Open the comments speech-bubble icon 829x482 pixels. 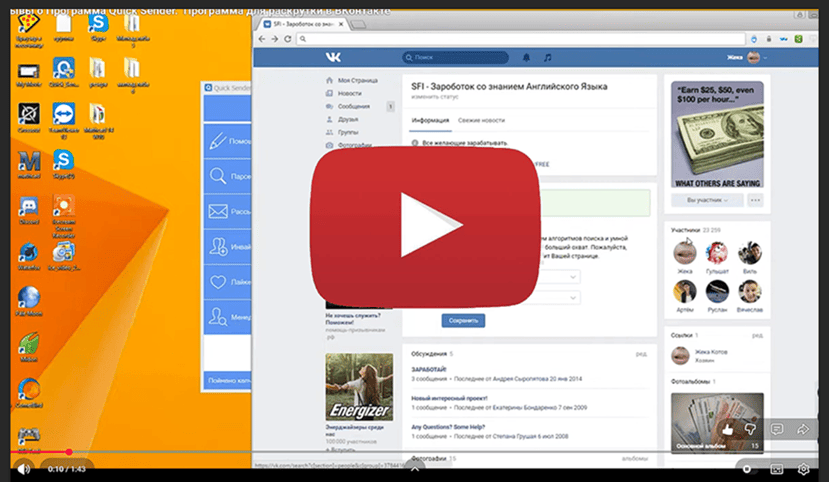(777, 429)
